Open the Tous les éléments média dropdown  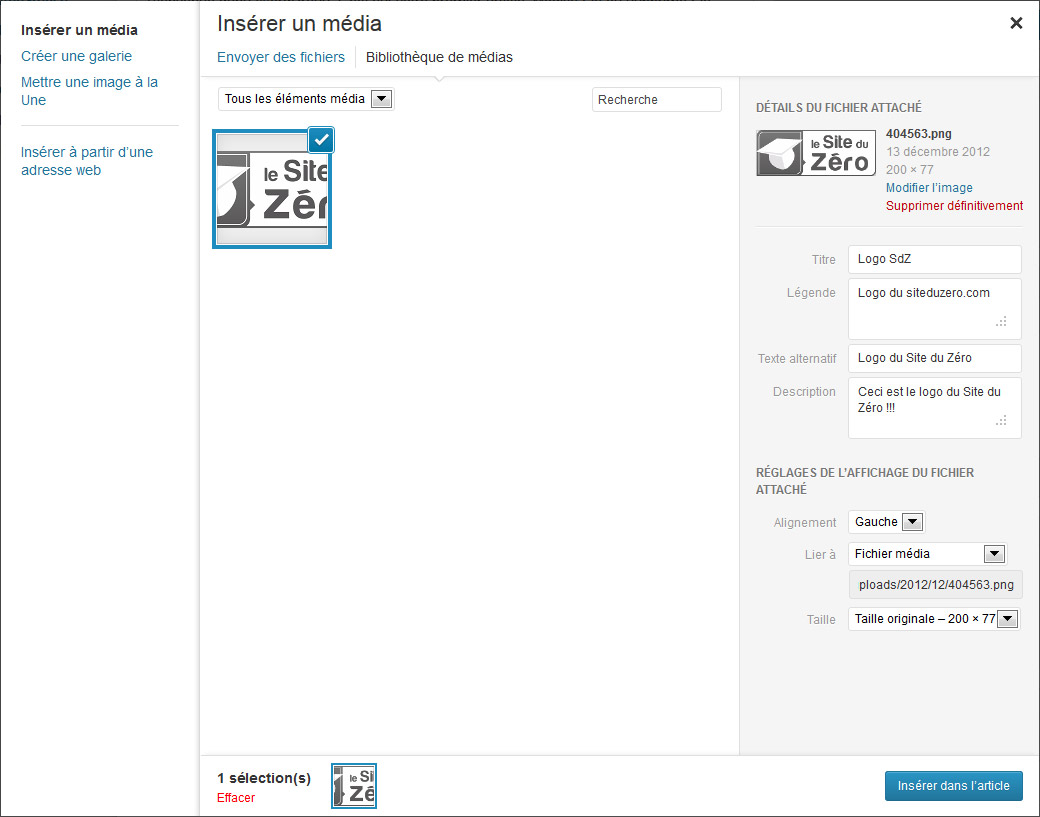(306, 99)
